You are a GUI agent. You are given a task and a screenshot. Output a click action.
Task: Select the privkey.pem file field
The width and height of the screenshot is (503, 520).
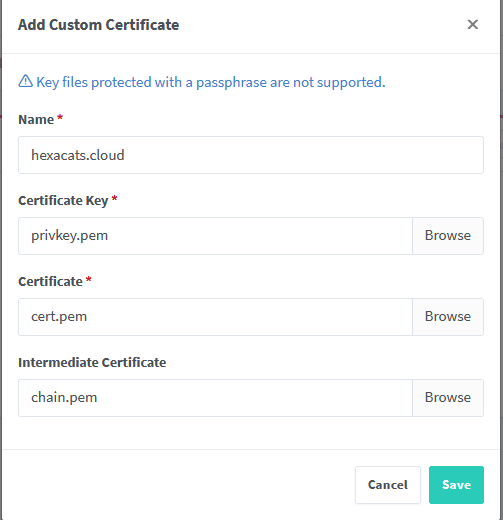coord(215,236)
